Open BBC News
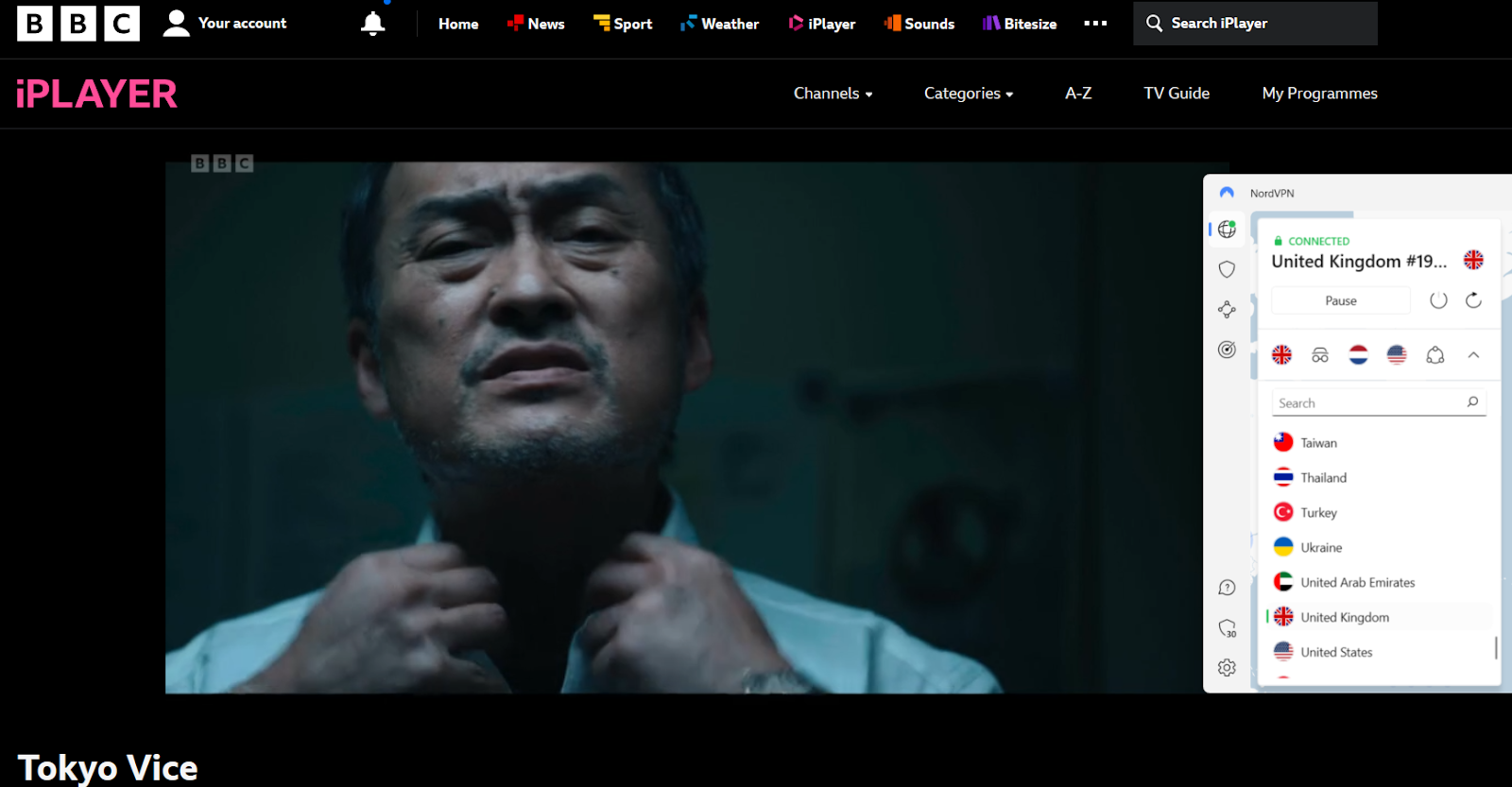Image resolution: width=1512 pixels, height=787 pixels. tap(536, 24)
